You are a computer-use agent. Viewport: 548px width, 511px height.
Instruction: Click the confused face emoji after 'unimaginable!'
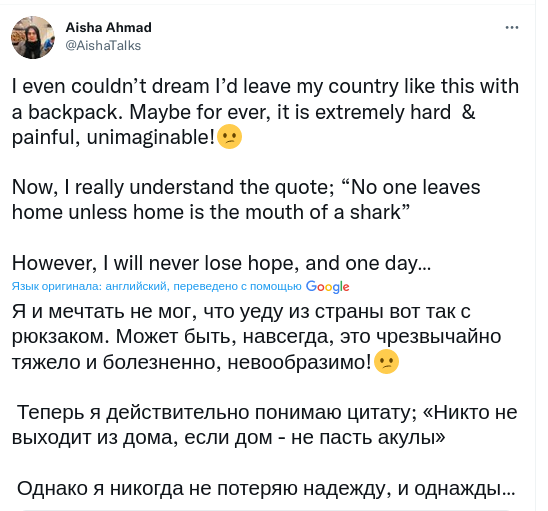230,137
